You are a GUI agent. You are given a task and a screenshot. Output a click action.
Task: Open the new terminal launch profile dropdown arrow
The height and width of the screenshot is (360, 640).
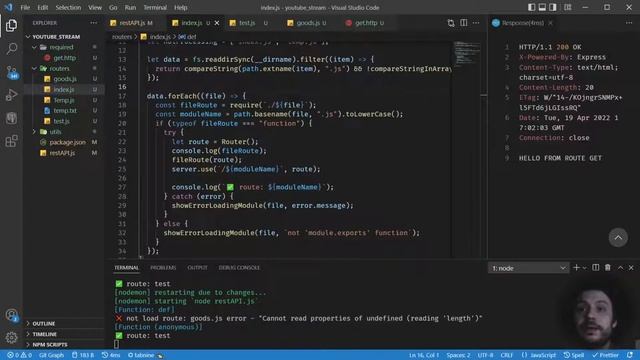pos(584,268)
